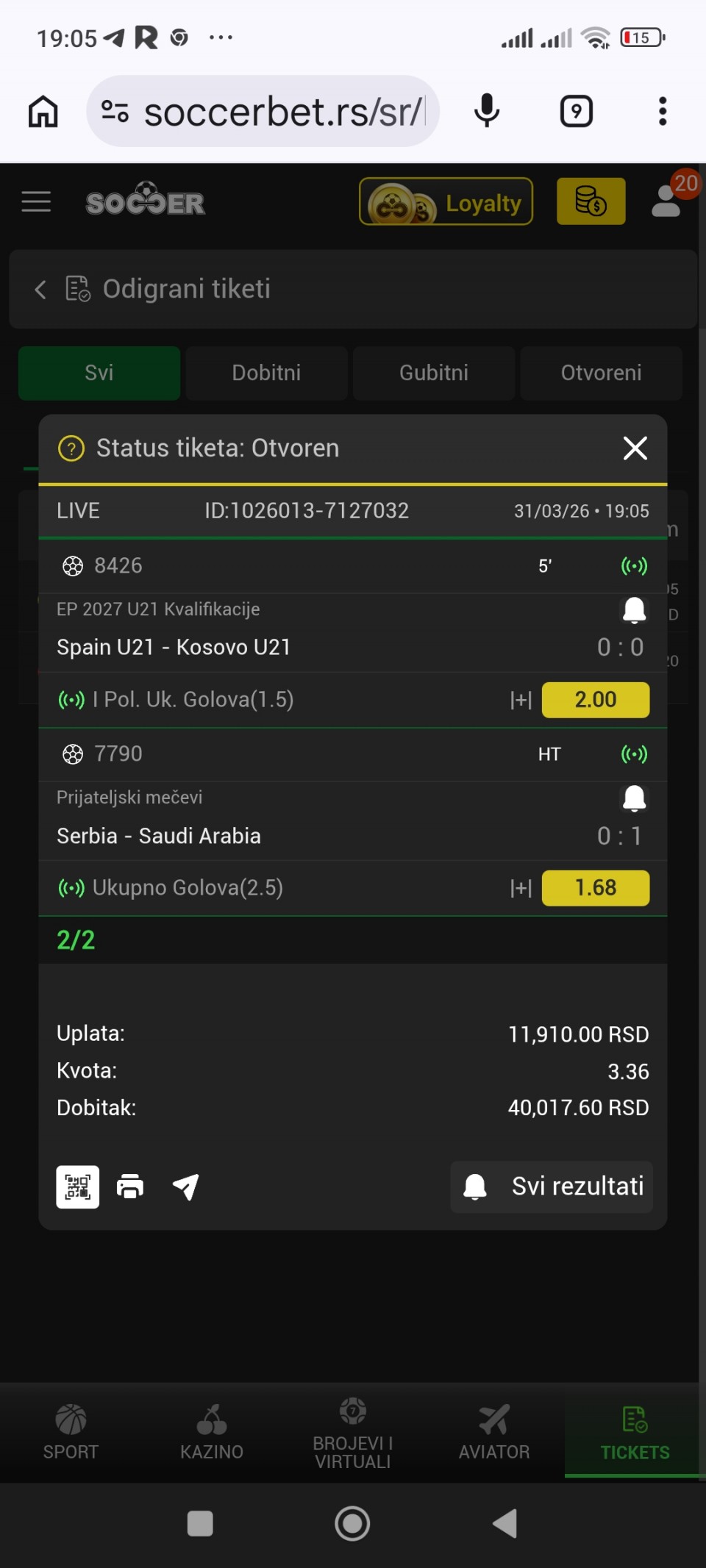Toggle notification bell for Serbia match
Image resolution: width=706 pixels, height=1568 pixels.
coord(634,798)
